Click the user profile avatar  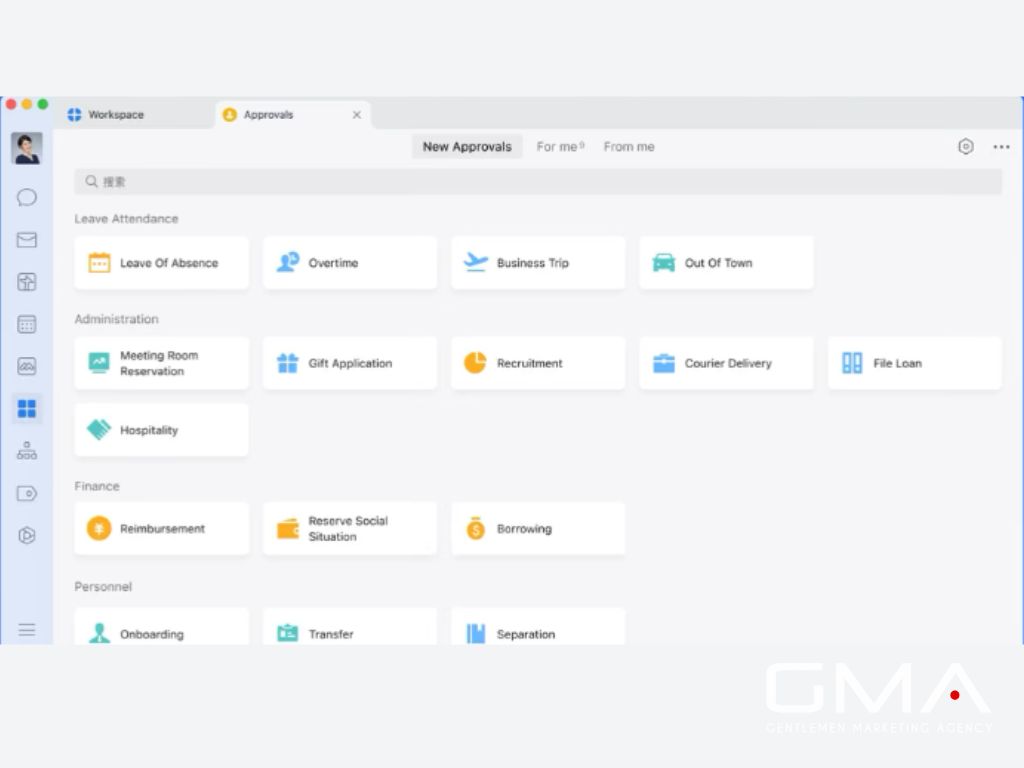pos(27,148)
